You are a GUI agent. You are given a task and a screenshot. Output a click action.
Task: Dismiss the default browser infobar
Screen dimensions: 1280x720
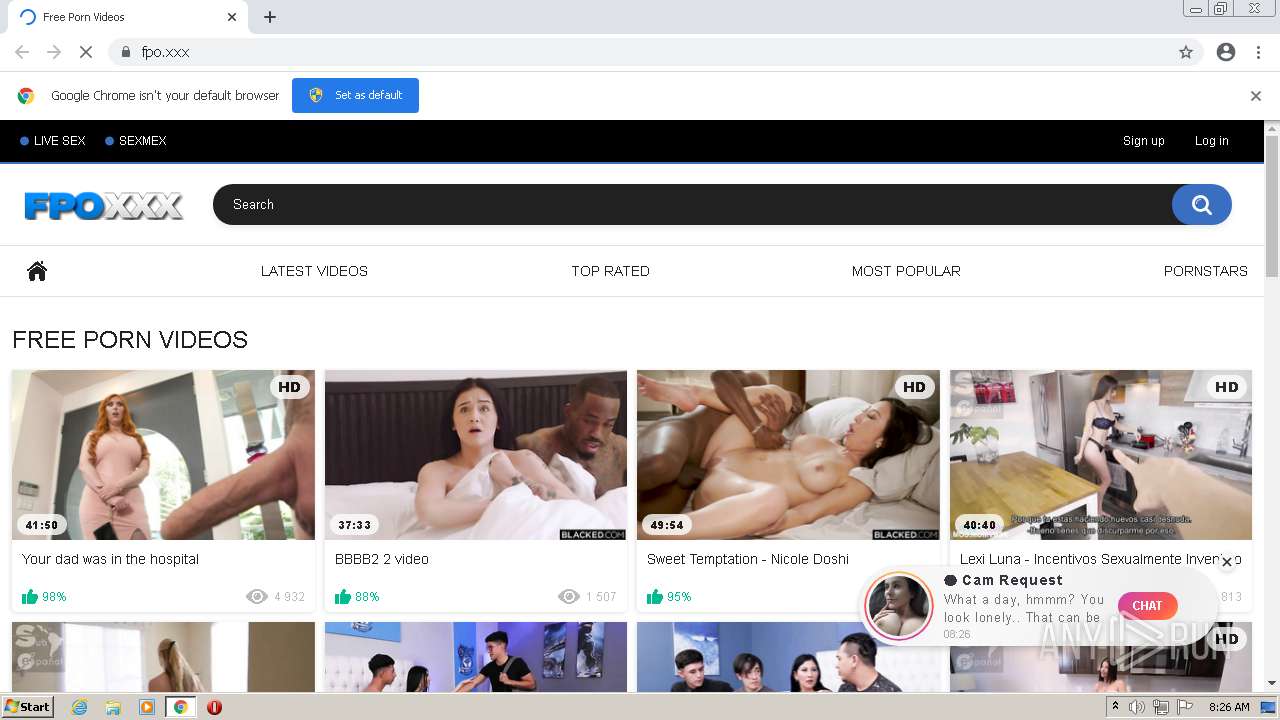point(1256,96)
